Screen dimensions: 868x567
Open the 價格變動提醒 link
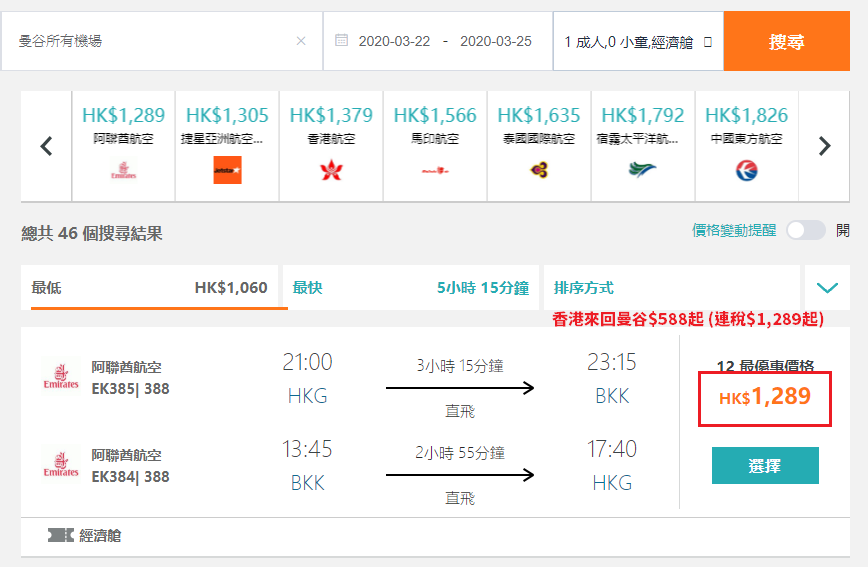click(x=733, y=230)
